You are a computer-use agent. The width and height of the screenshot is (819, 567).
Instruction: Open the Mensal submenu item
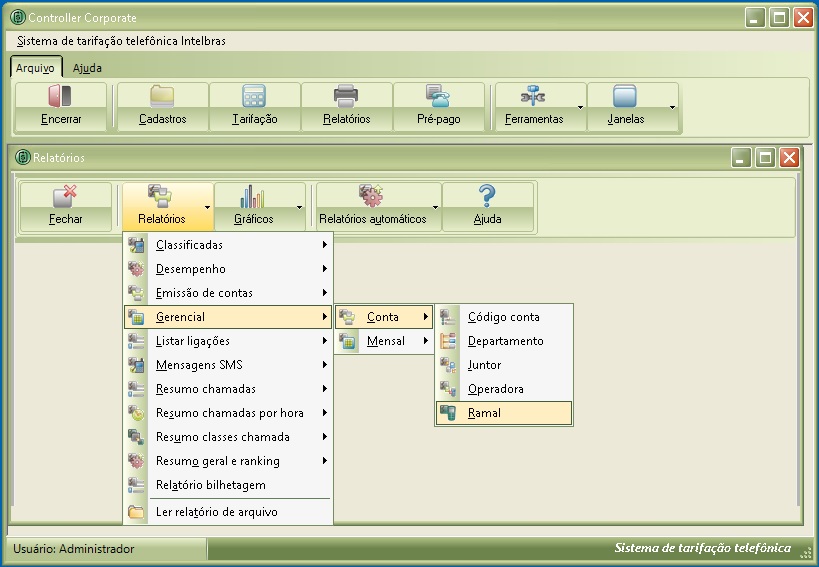(385, 341)
